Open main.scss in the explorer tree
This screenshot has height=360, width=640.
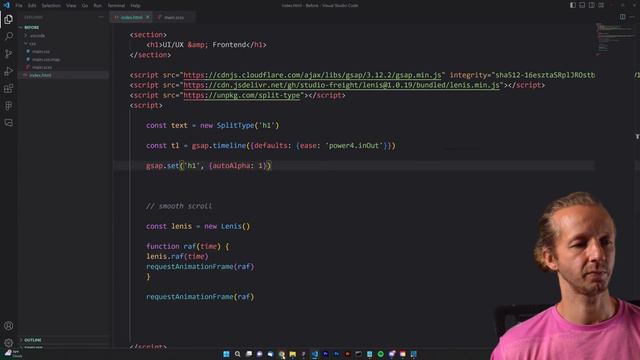[x=42, y=67]
